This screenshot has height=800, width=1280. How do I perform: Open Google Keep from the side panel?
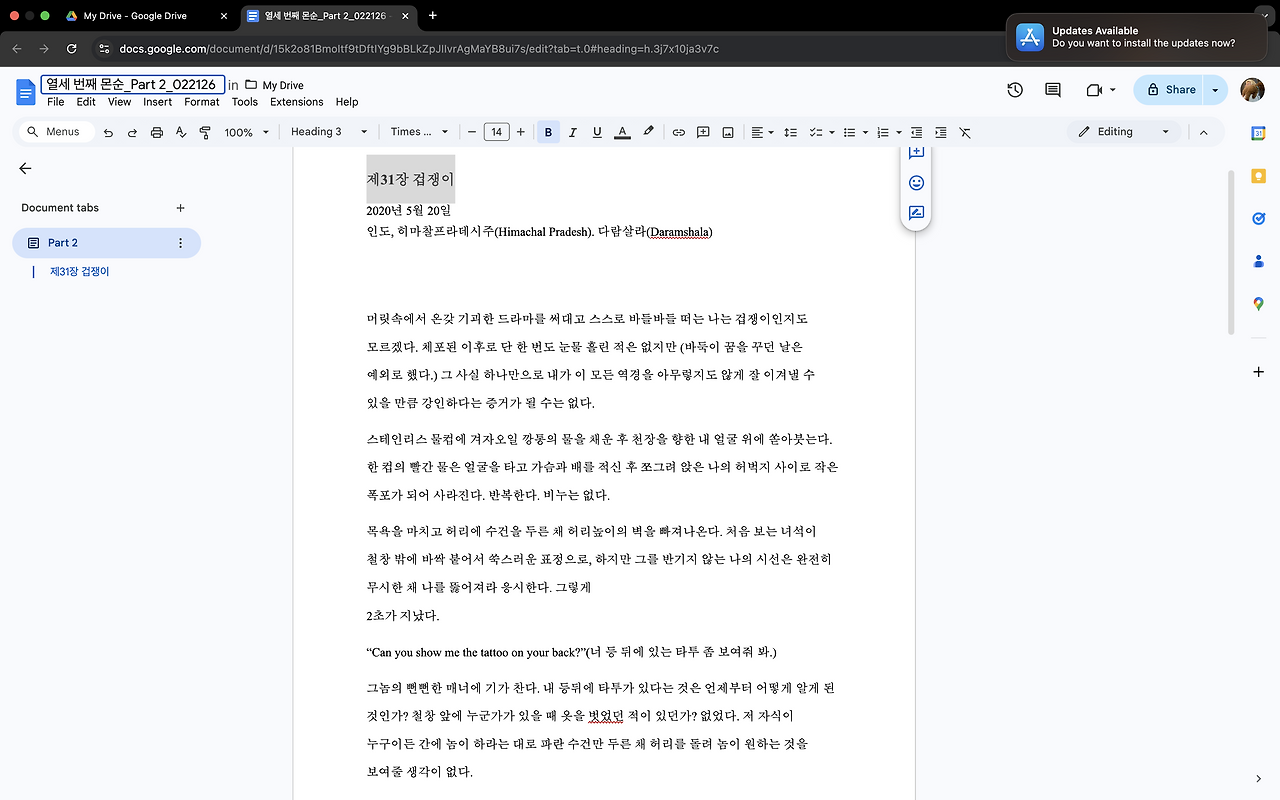pyautogui.click(x=1258, y=176)
